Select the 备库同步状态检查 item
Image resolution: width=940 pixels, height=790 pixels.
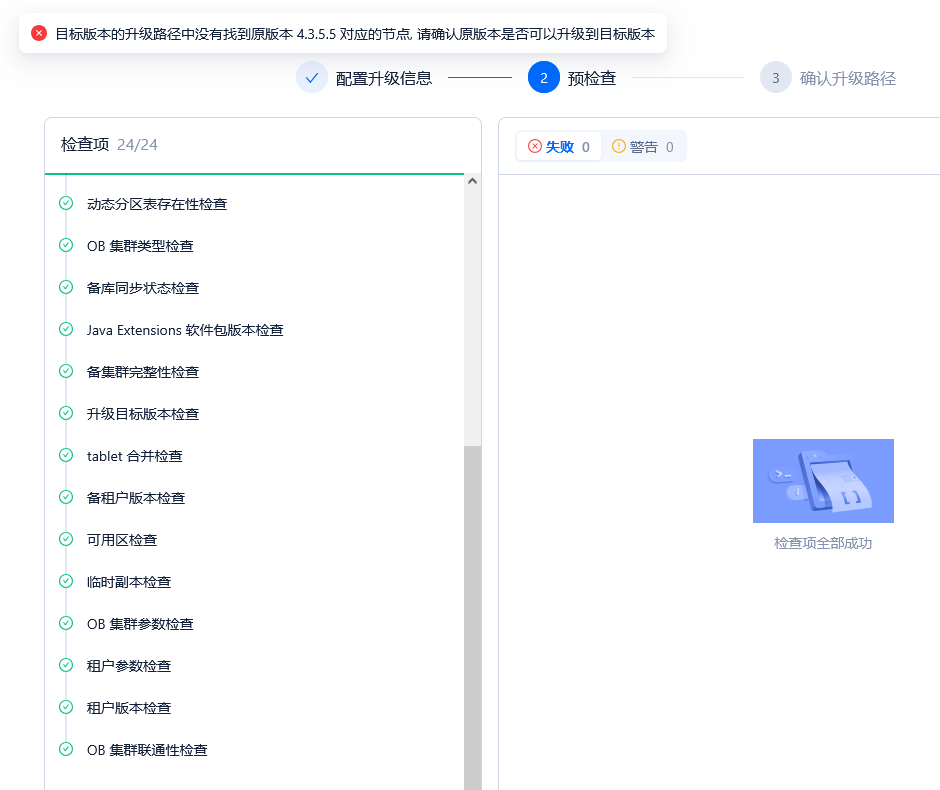click(143, 288)
